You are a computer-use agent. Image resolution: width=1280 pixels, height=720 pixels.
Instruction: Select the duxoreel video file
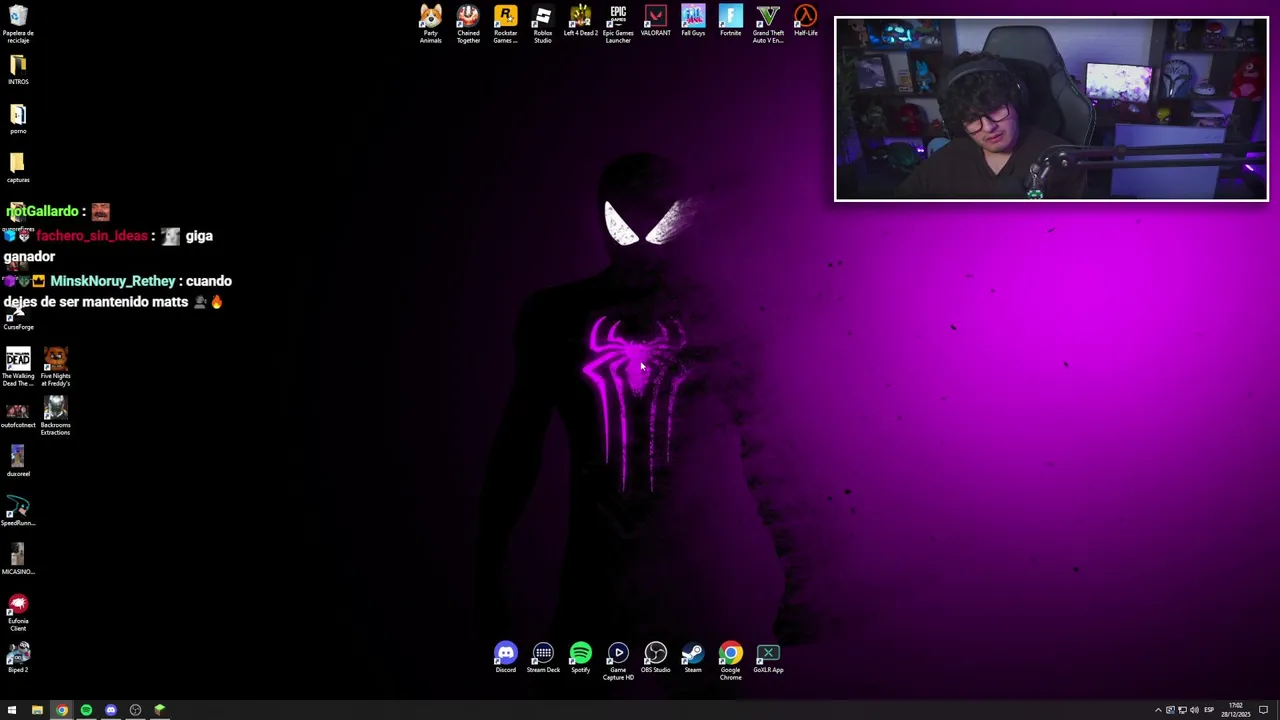(x=18, y=462)
